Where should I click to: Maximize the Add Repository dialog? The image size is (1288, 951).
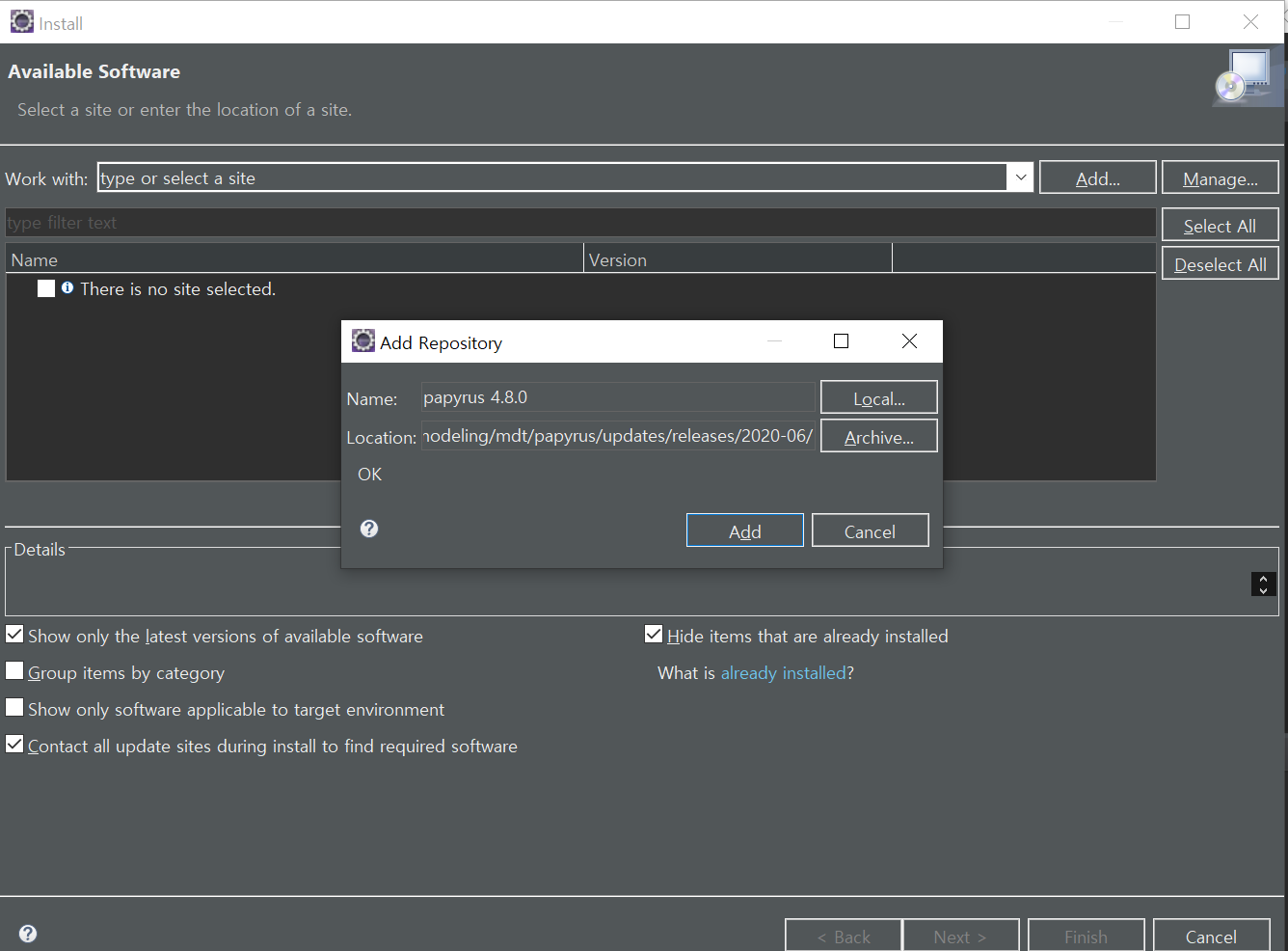click(x=841, y=341)
